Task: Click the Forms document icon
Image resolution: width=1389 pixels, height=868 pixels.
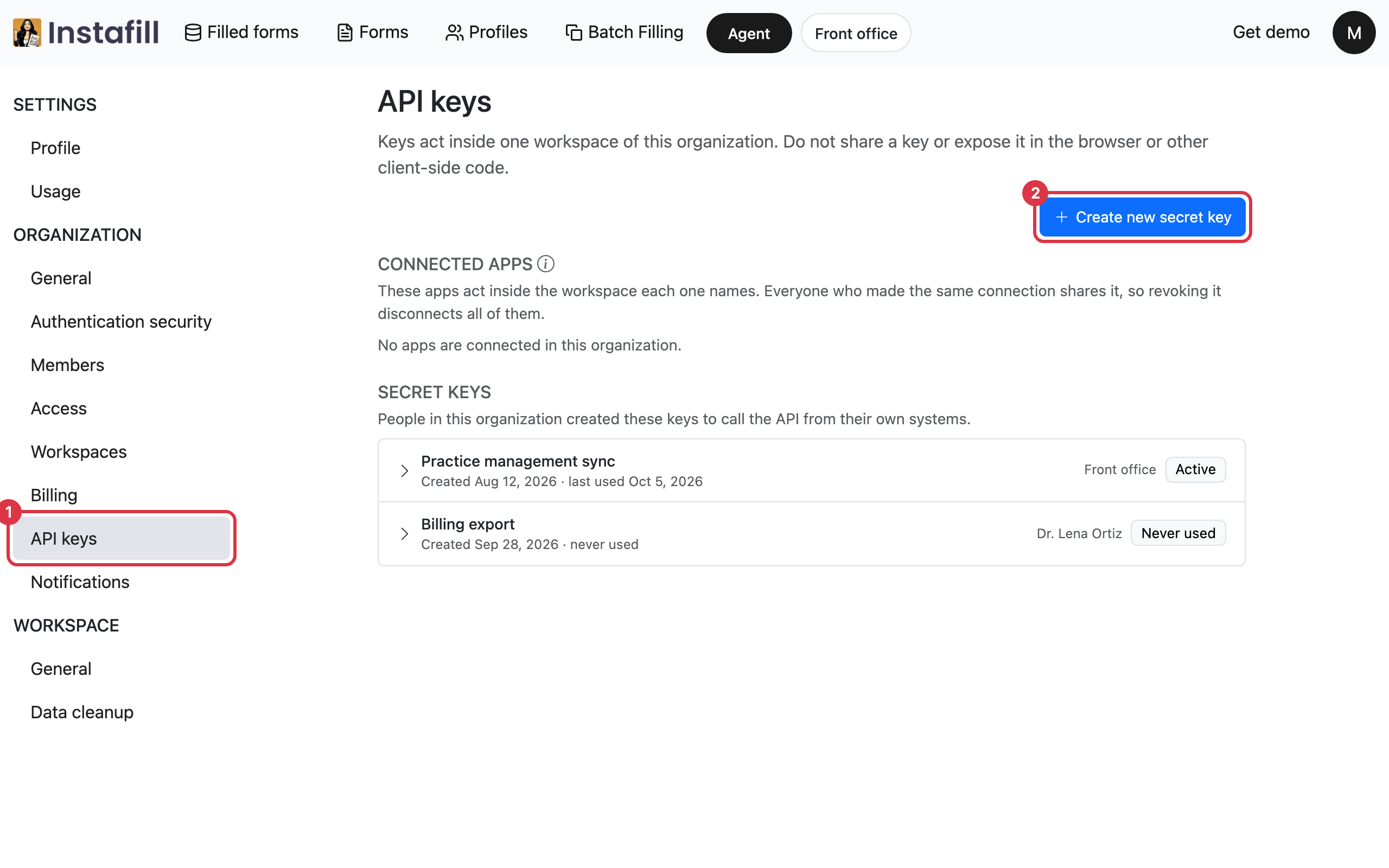Action: 345,33
